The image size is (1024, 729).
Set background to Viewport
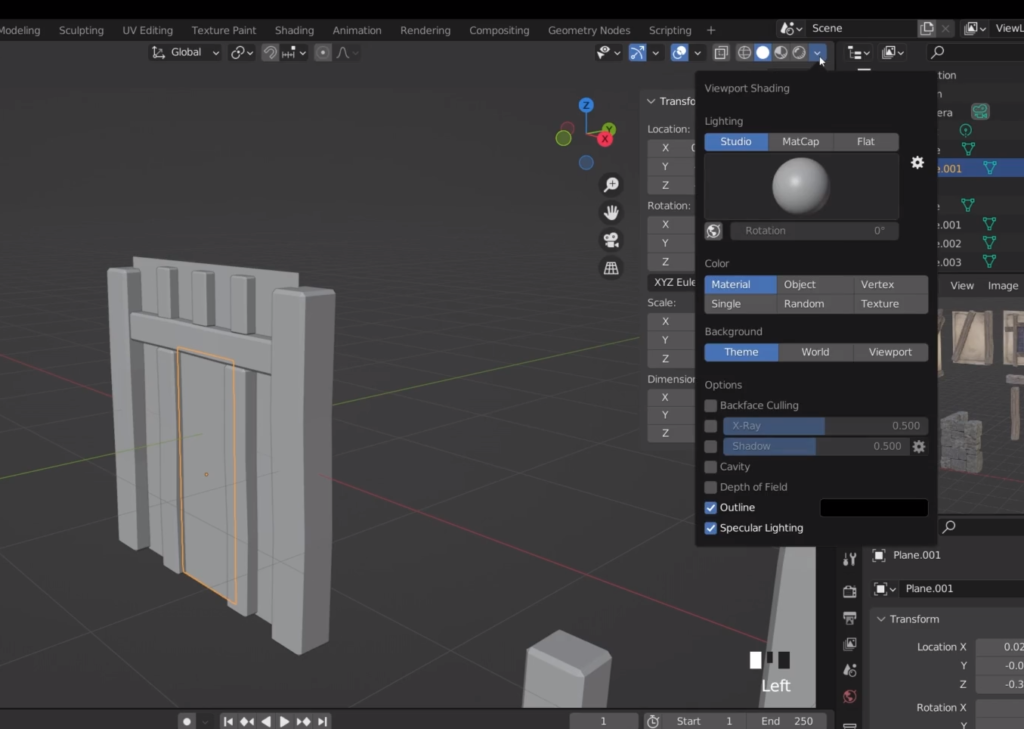click(x=890, y=352)
